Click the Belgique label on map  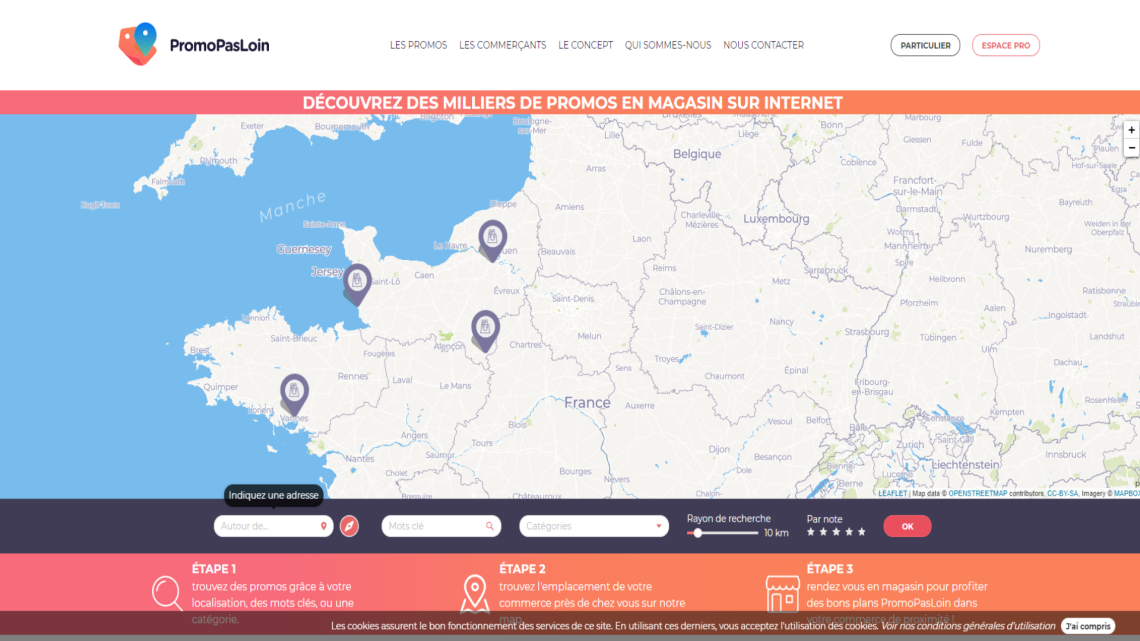(697, 154)
